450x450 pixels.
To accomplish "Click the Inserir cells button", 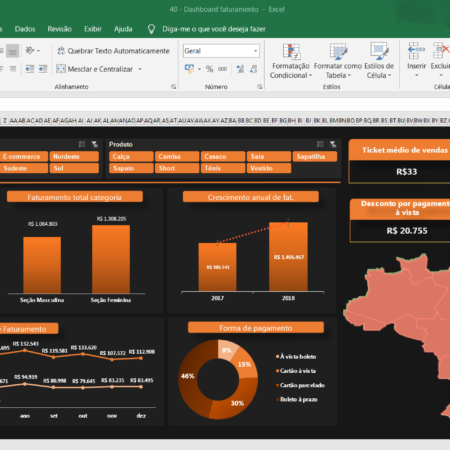I will [x=416, y=59].
